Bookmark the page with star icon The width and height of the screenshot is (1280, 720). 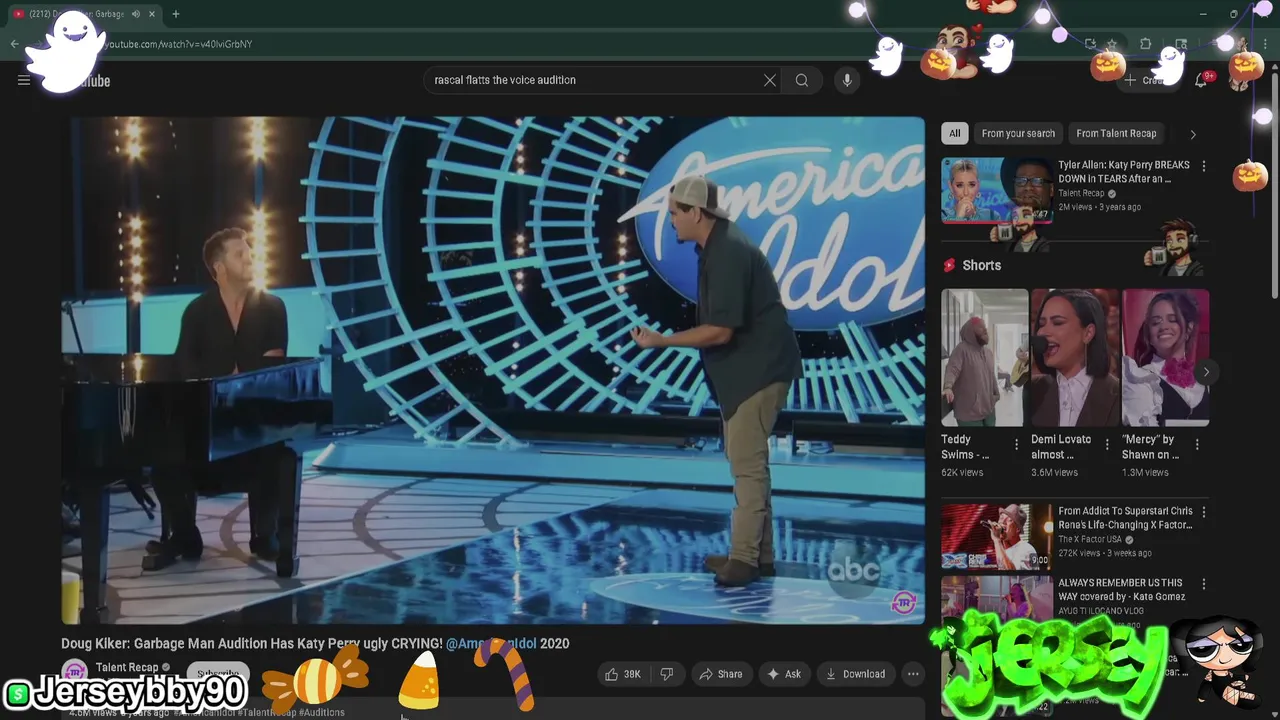tap(1112, 44)
